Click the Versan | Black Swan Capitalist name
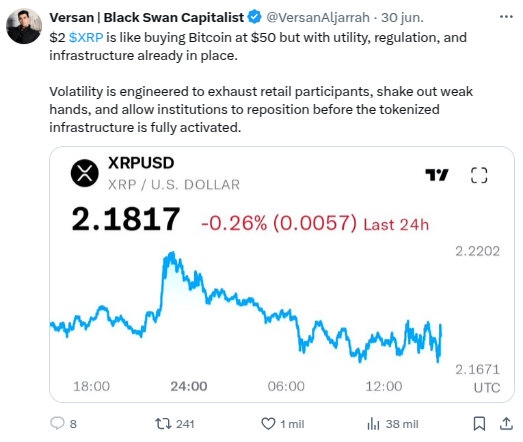Image resolution: width=523 pixels, height=442 pixels. coord(147,17)
